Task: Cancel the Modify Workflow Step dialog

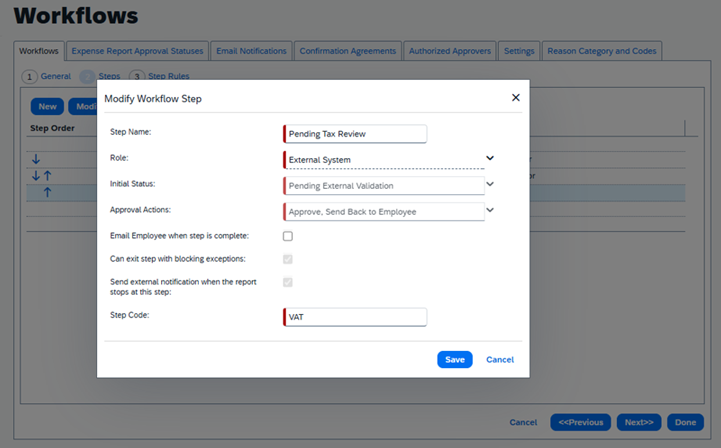Action: click(x=500, y=360)
